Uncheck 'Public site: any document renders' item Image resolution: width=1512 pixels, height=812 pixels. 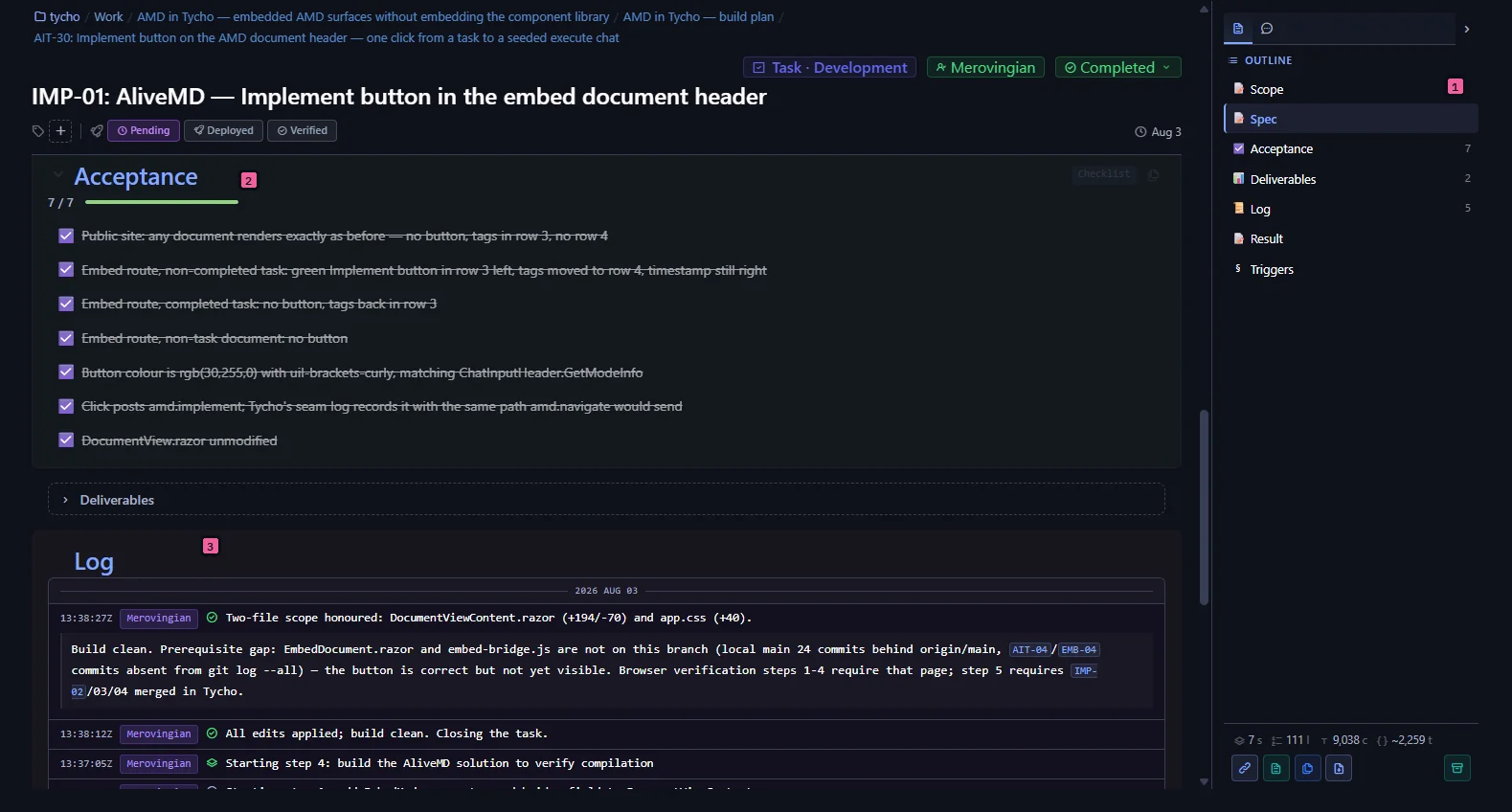tap(66, 236)
